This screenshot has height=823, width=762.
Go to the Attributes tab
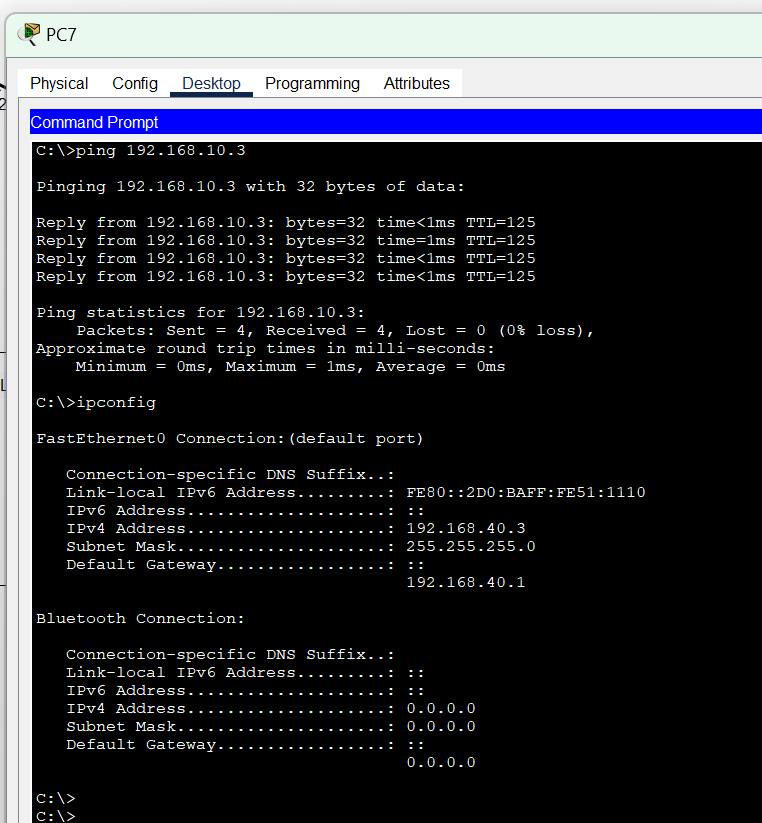417,83
